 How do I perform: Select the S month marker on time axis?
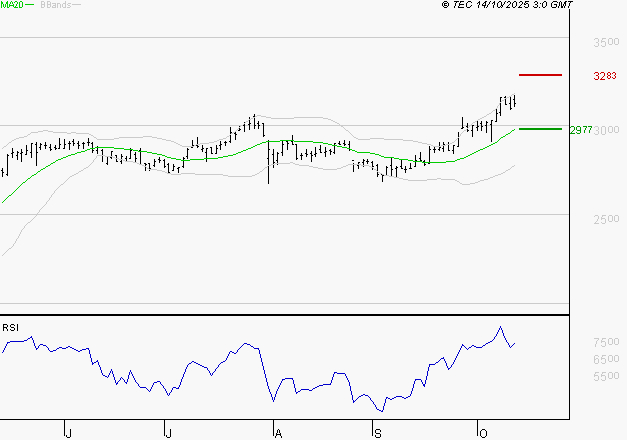point(377,432)
